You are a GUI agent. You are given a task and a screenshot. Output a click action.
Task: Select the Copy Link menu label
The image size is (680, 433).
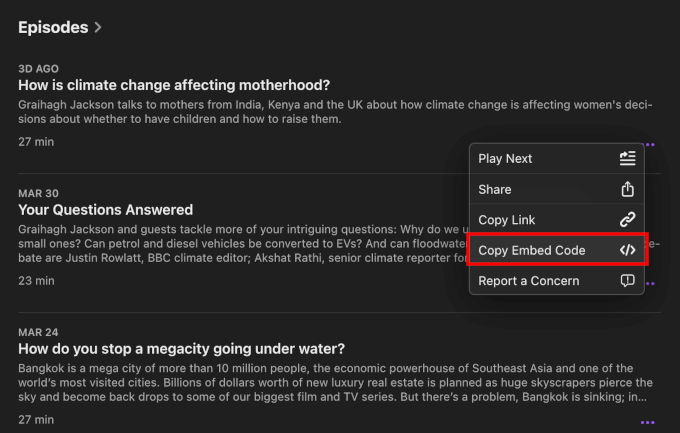point(506,220)
